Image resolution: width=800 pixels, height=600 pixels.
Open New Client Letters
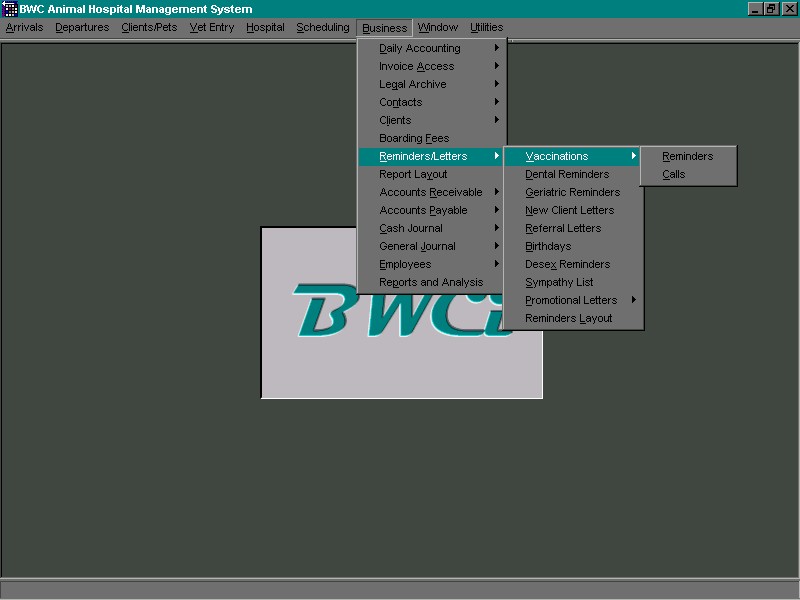point(573,210)
